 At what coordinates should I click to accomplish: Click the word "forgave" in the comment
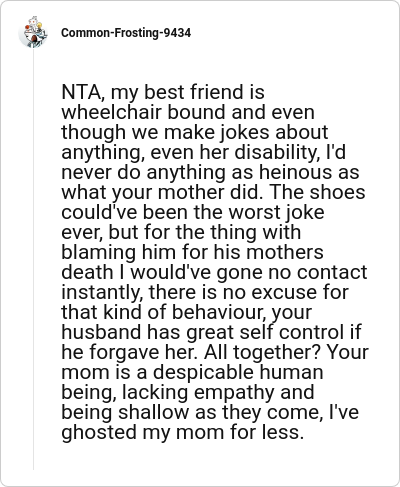click(124, 353)
